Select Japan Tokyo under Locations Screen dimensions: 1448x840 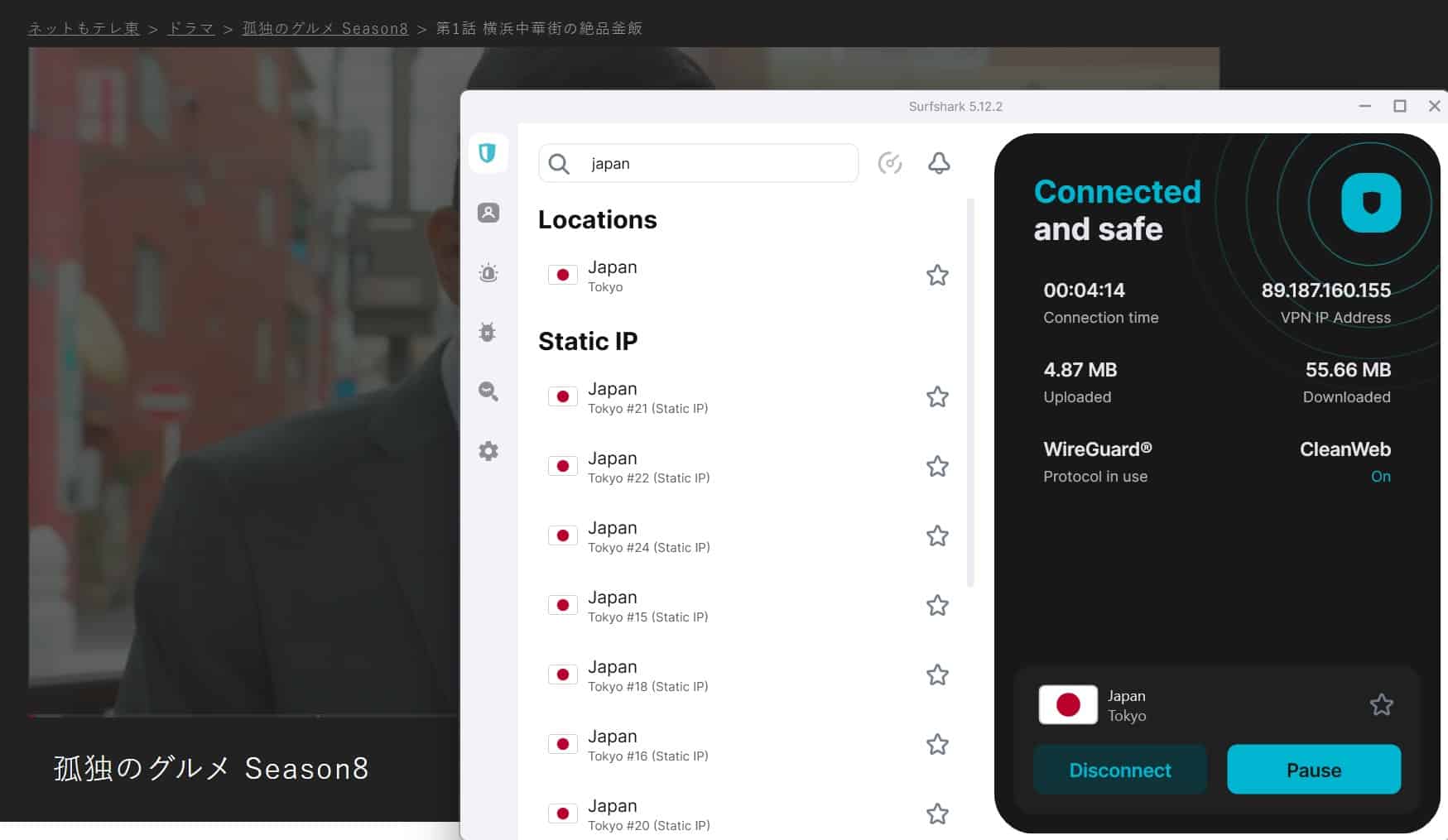[x=749, y=276]
